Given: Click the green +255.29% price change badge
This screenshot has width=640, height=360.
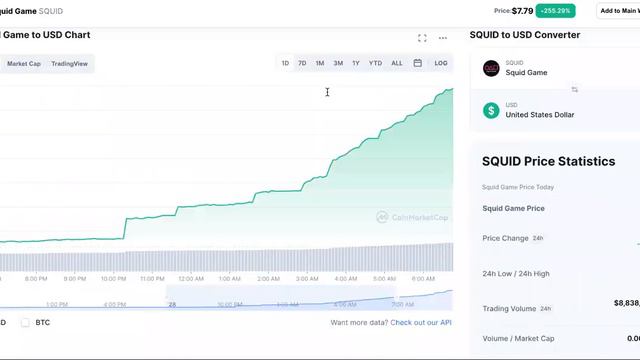Looking at the screenshot, I should [556, 11].
